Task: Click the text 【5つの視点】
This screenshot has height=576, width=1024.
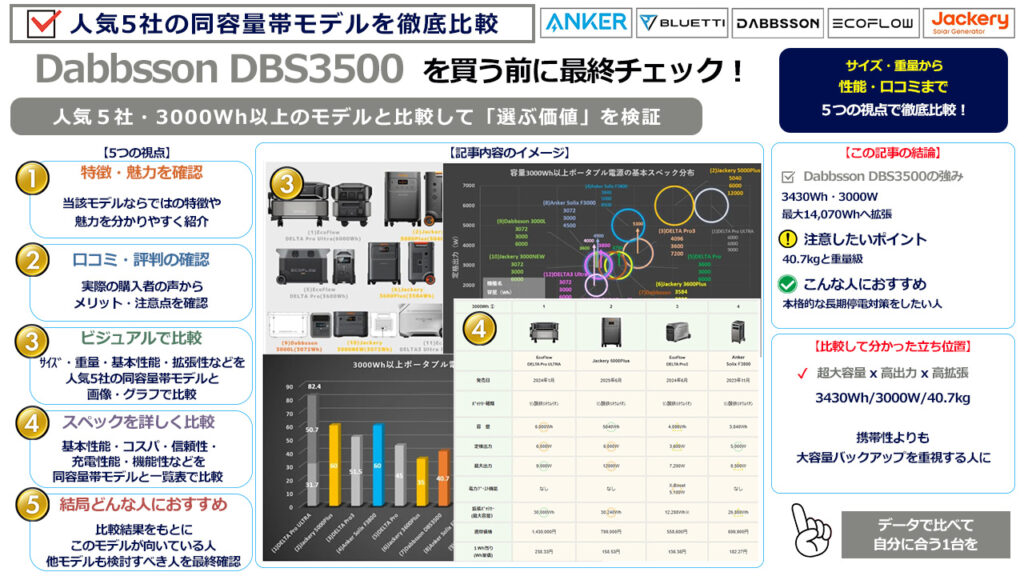Action: point(137,153)
